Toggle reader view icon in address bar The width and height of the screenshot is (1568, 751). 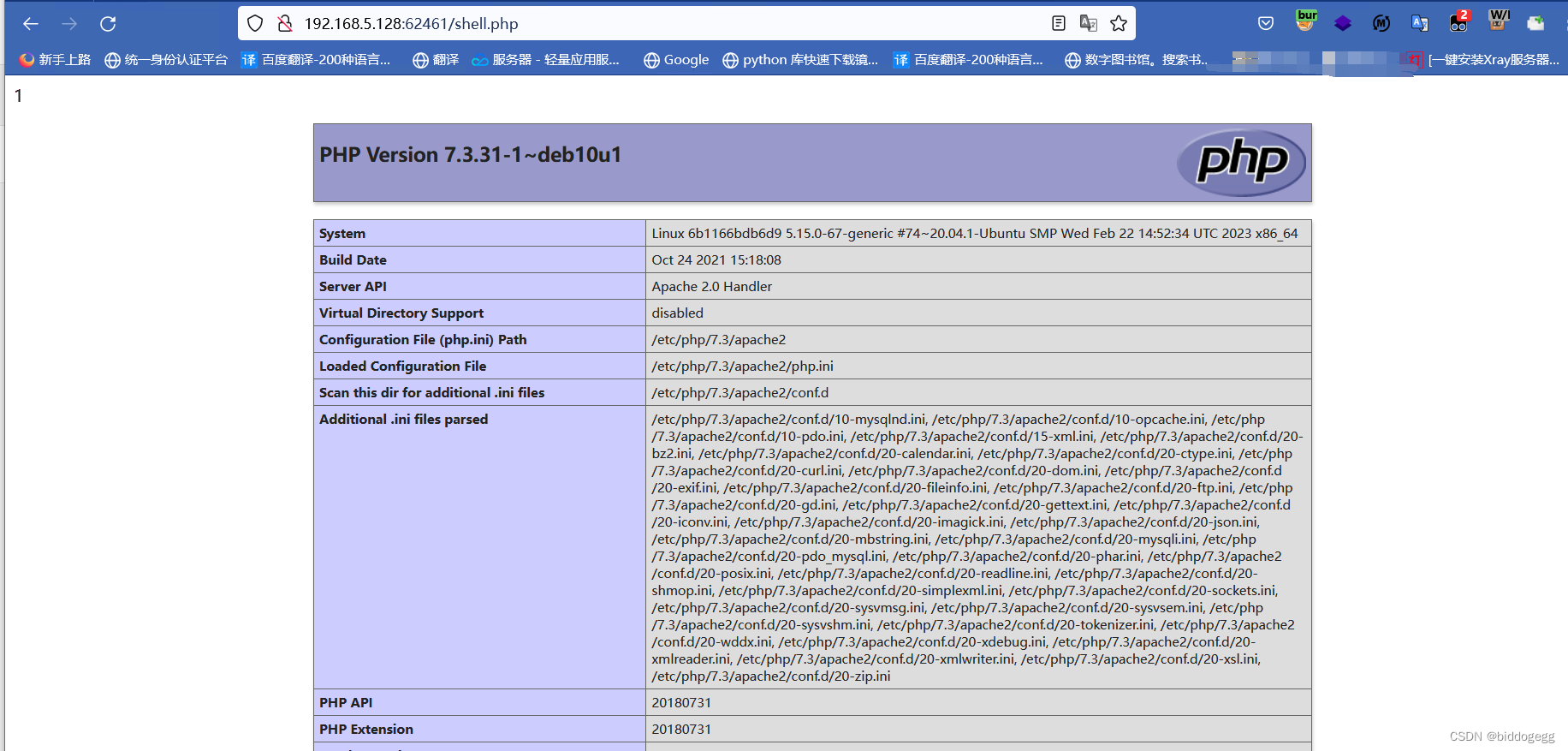(1059, 24)
